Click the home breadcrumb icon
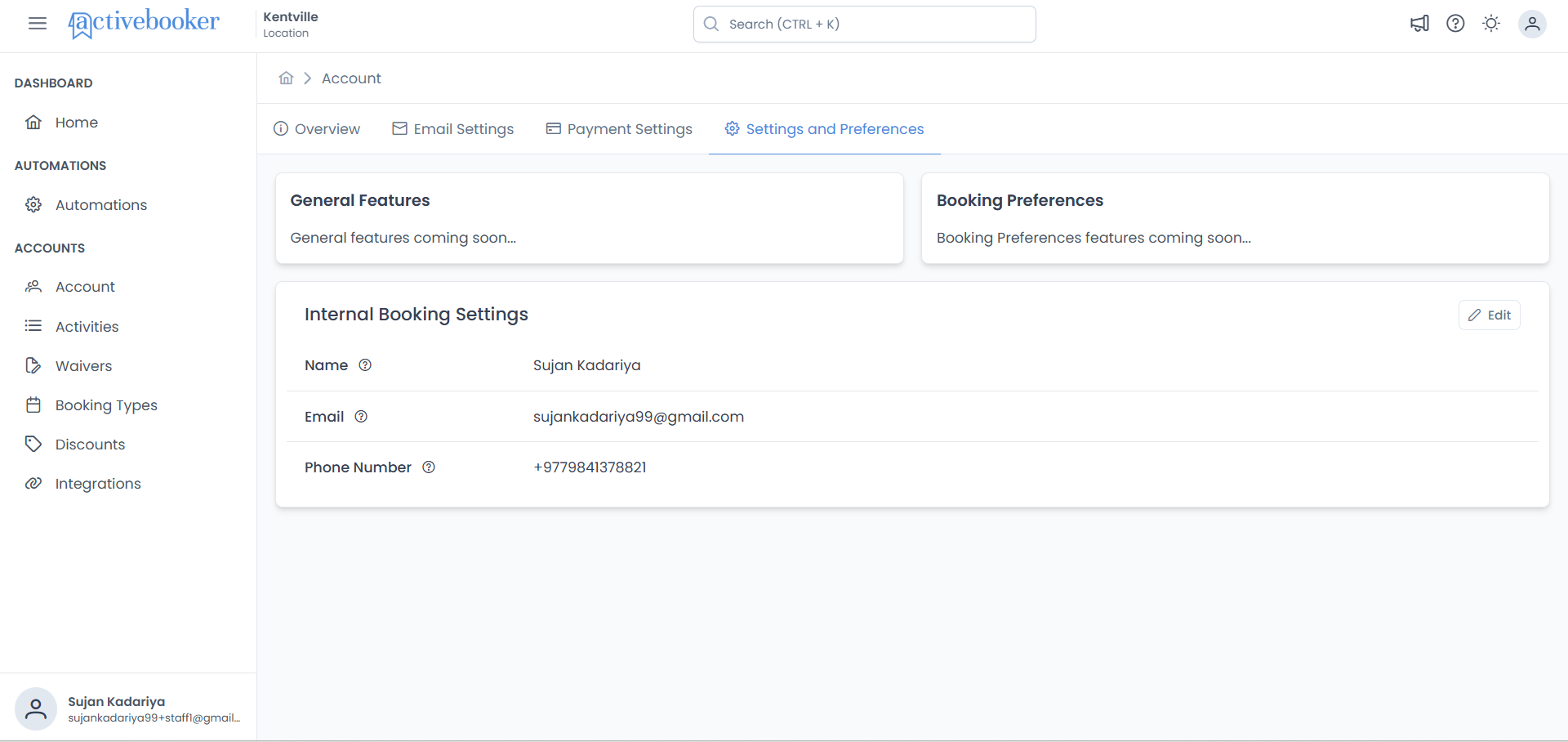 286,78
